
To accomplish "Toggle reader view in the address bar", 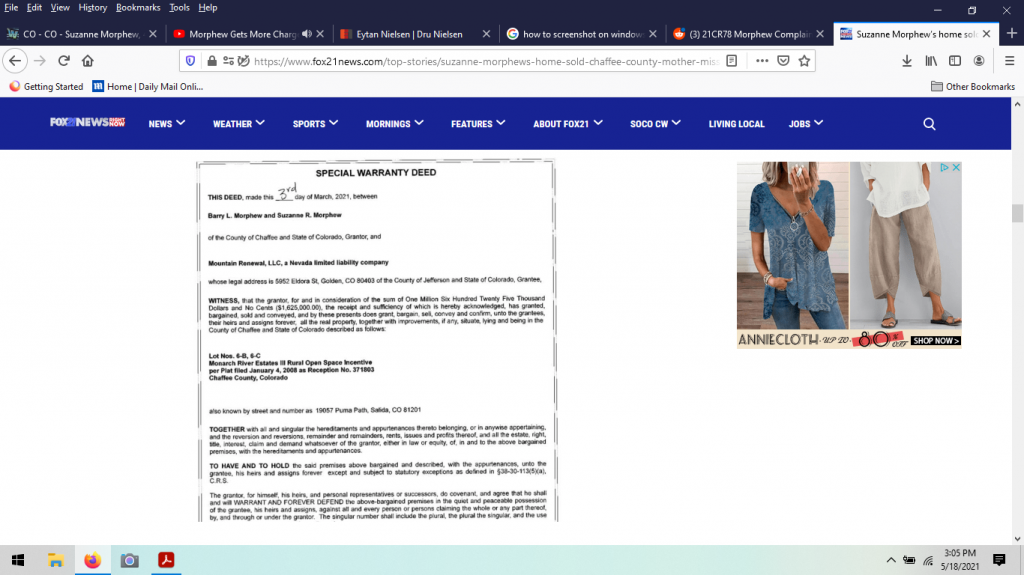I will [x=732, y=60].
